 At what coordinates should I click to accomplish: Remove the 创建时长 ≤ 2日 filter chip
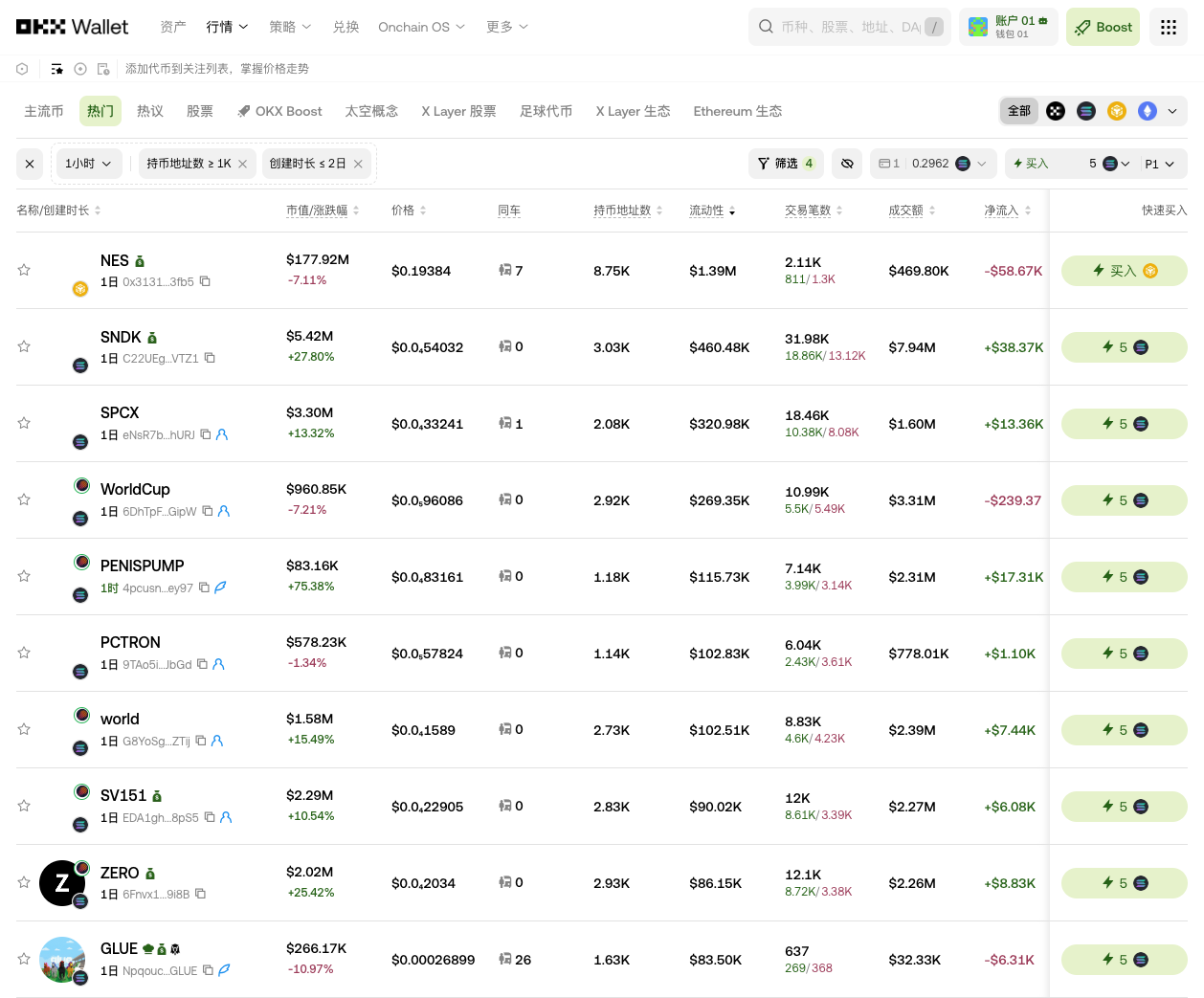pos(358,164)
